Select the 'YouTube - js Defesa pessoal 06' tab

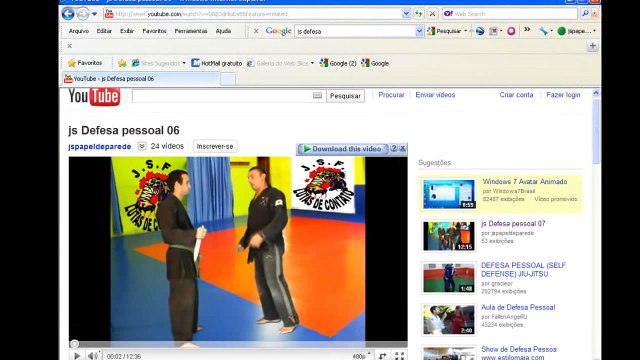(141, 78)
